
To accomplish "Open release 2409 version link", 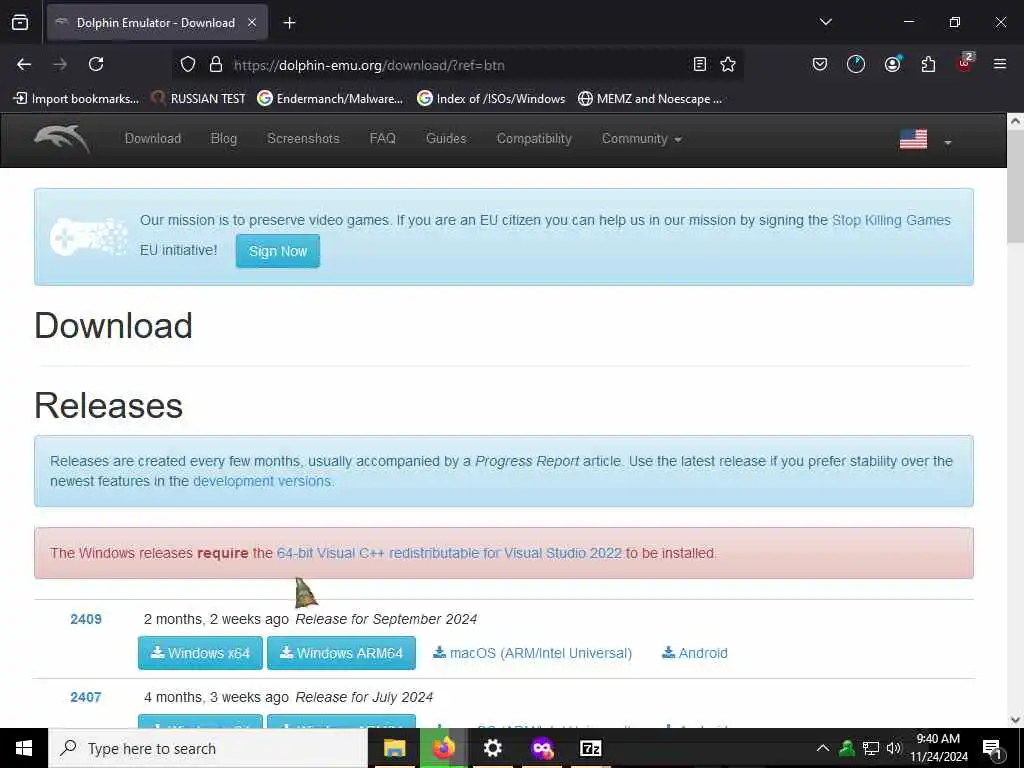I will click(86, 619).
